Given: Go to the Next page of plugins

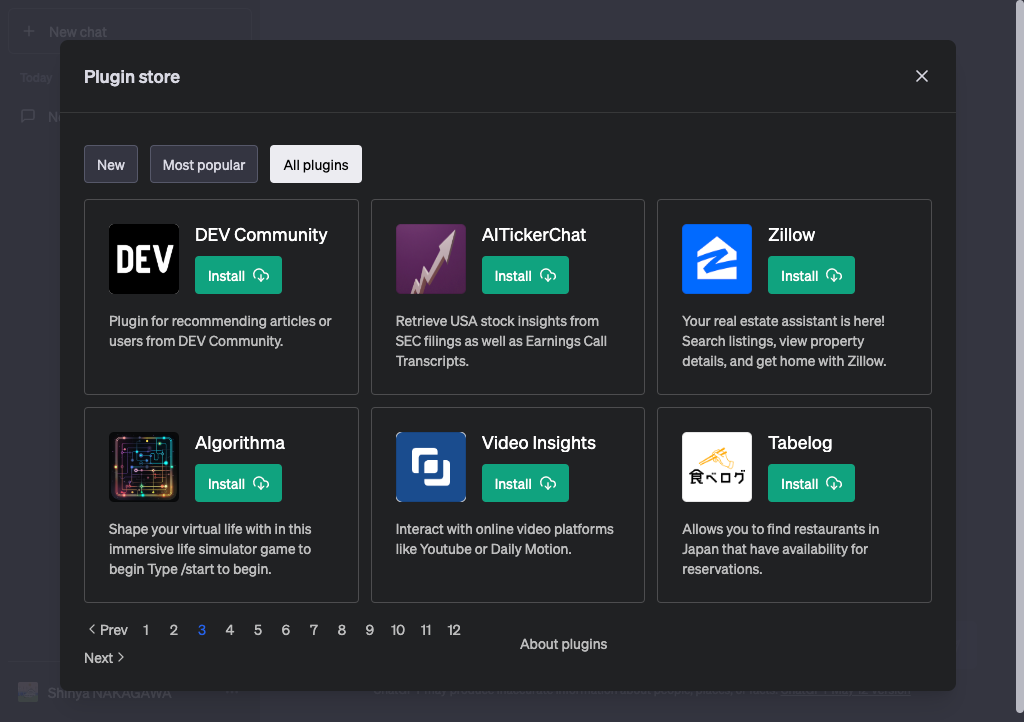Looking at the screenshot, I should 104,658.
